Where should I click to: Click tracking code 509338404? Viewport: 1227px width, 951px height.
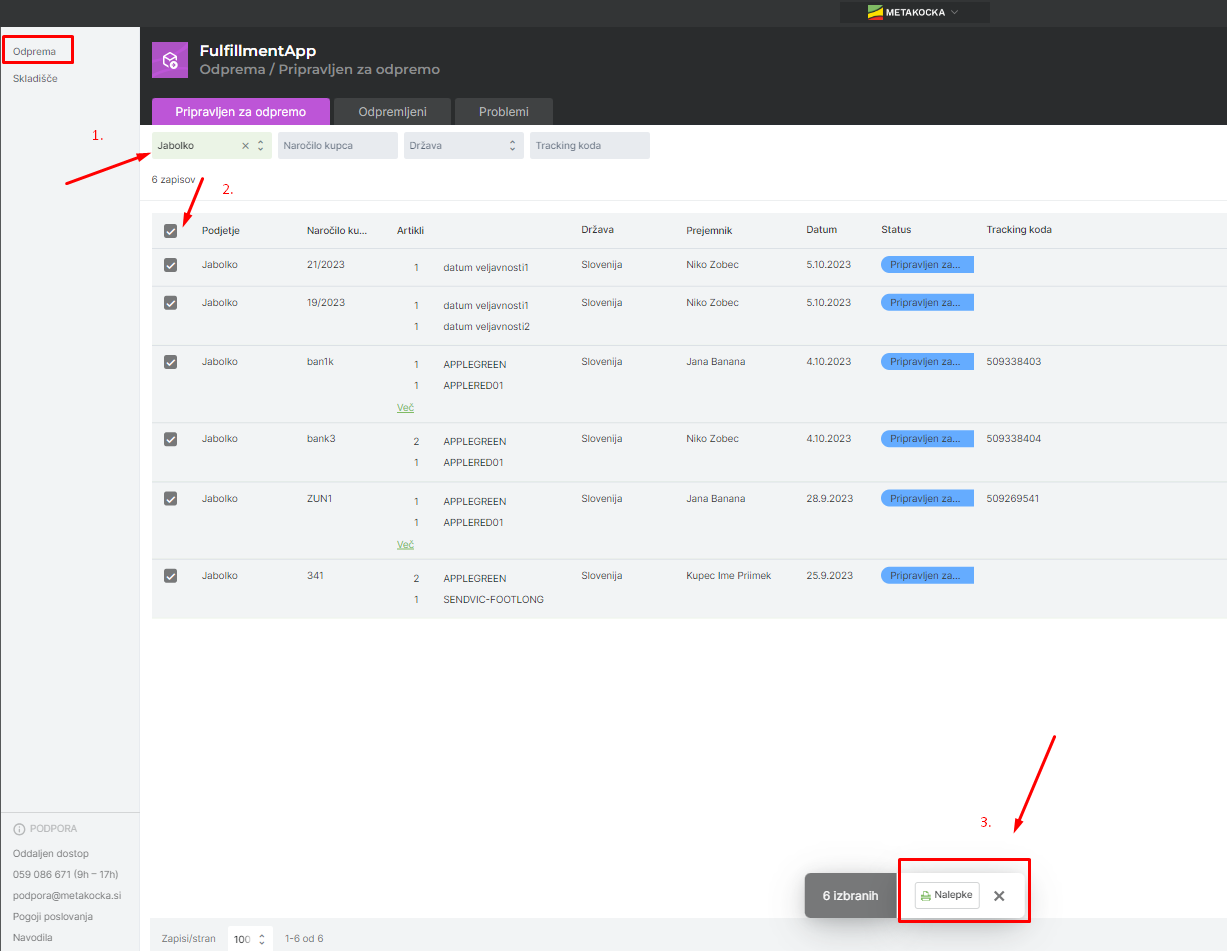click(x=1014, y=439)
